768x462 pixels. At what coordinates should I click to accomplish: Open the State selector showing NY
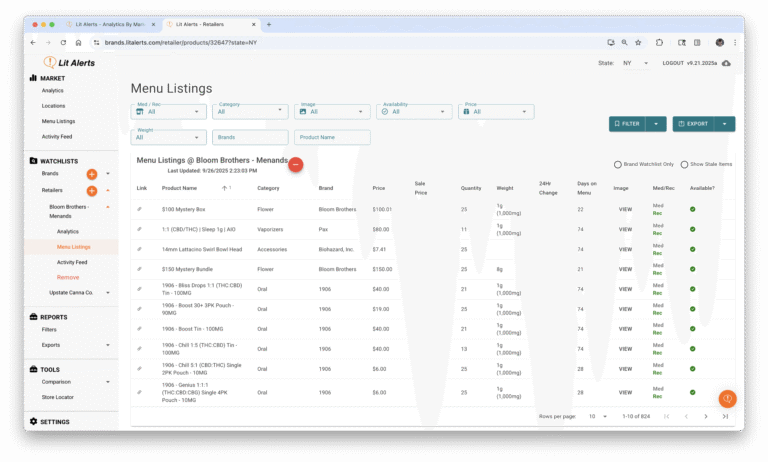point(634,63)
